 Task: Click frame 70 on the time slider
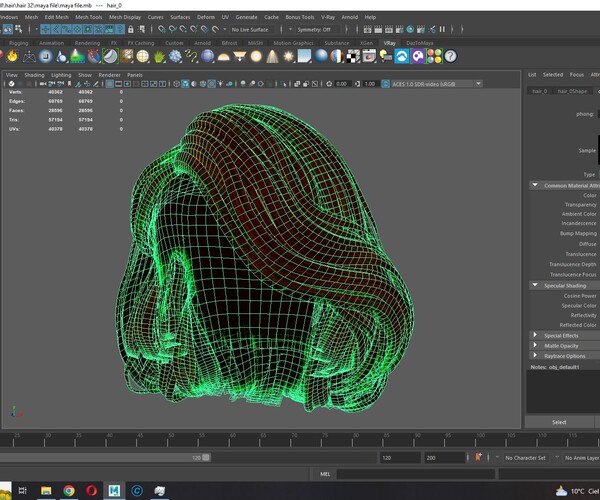291,440
